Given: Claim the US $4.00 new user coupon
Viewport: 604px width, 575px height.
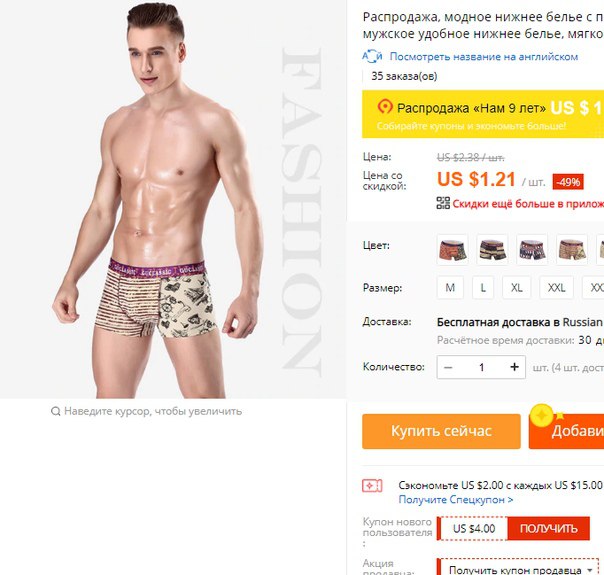Looking at the screenshot, I should coord(549,528).
